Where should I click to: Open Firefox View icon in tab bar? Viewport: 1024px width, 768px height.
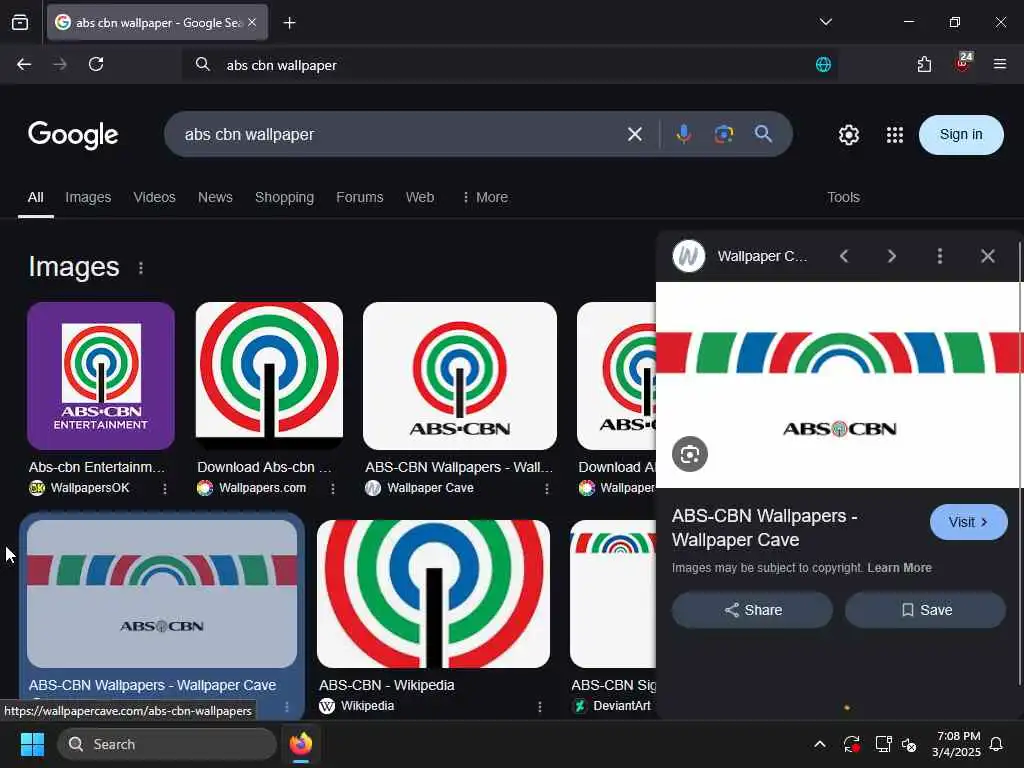pyautogui.click(x=20, y=22)
